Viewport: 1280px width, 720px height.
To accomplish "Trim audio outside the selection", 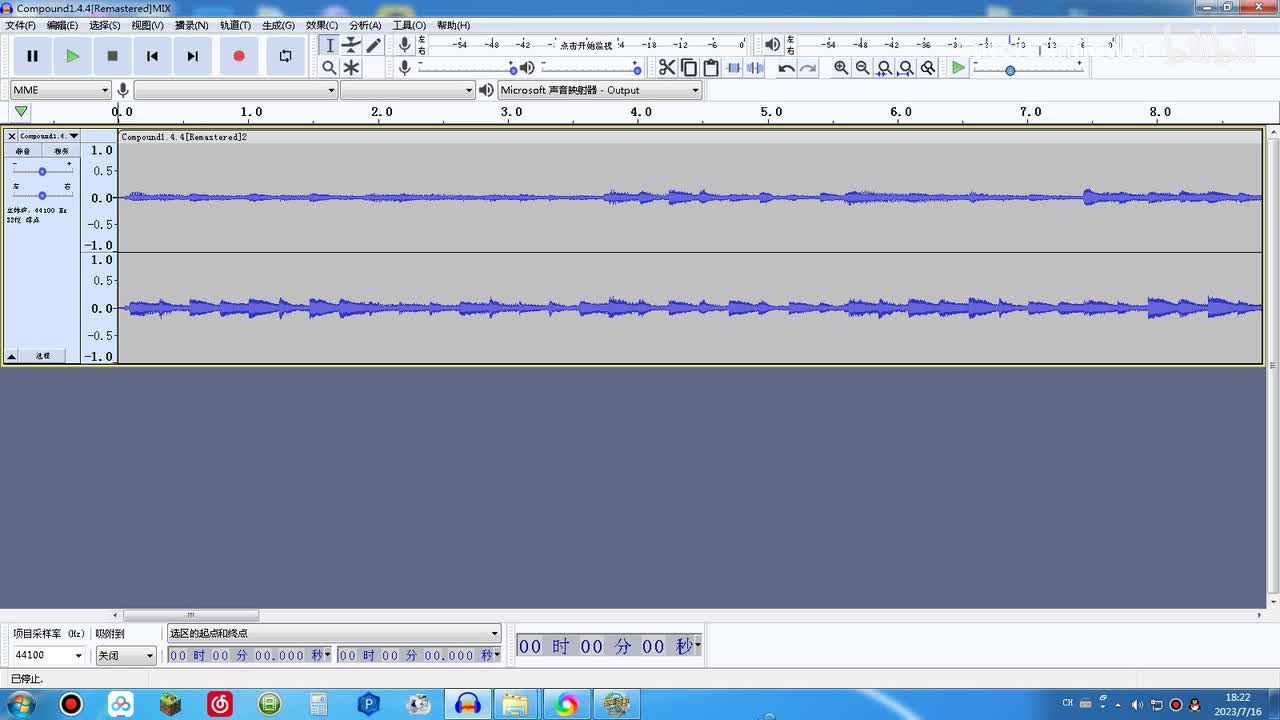I will coord(733,67).
